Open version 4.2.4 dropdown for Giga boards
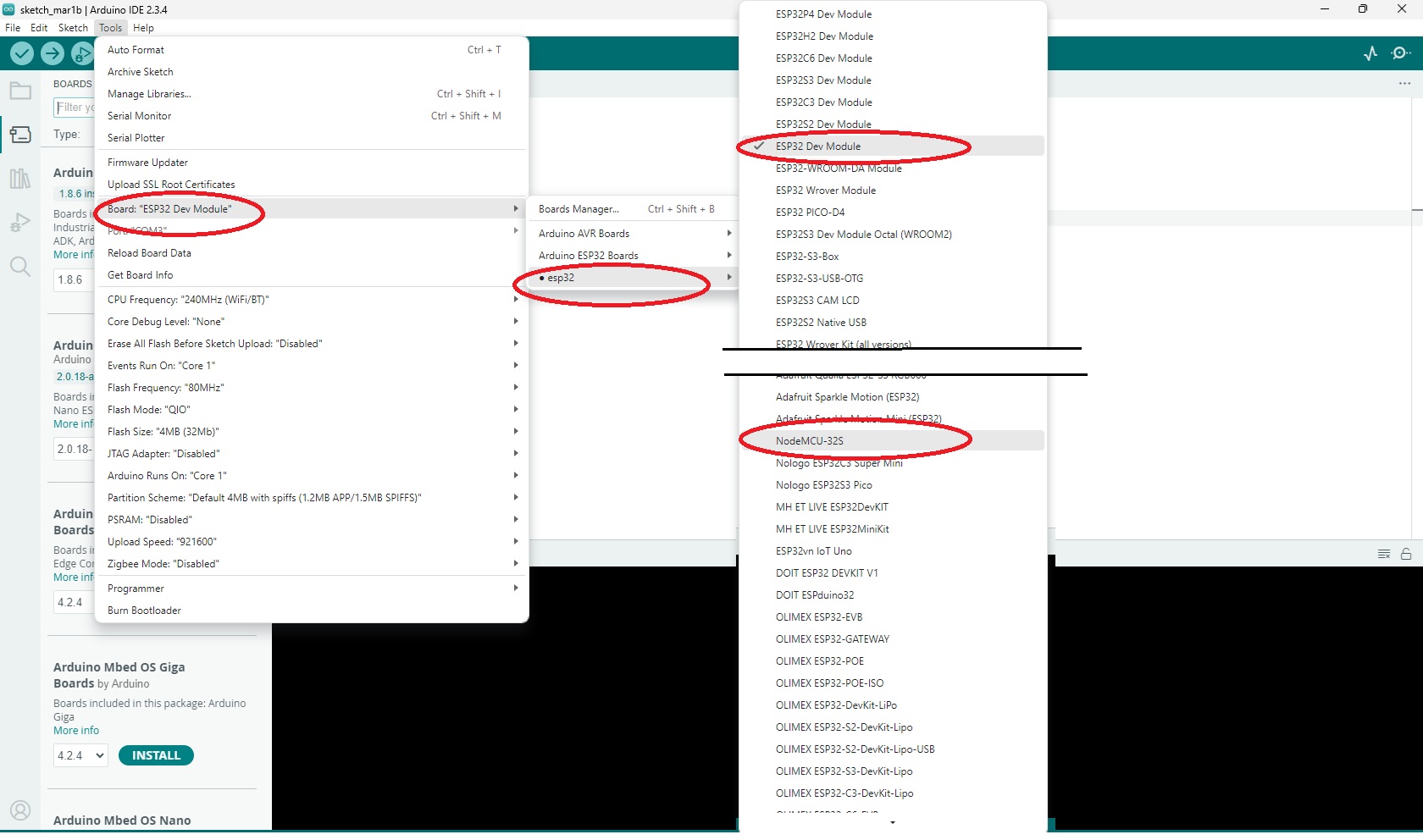Viewport: 1423px width, 840px height. (80, 755)
